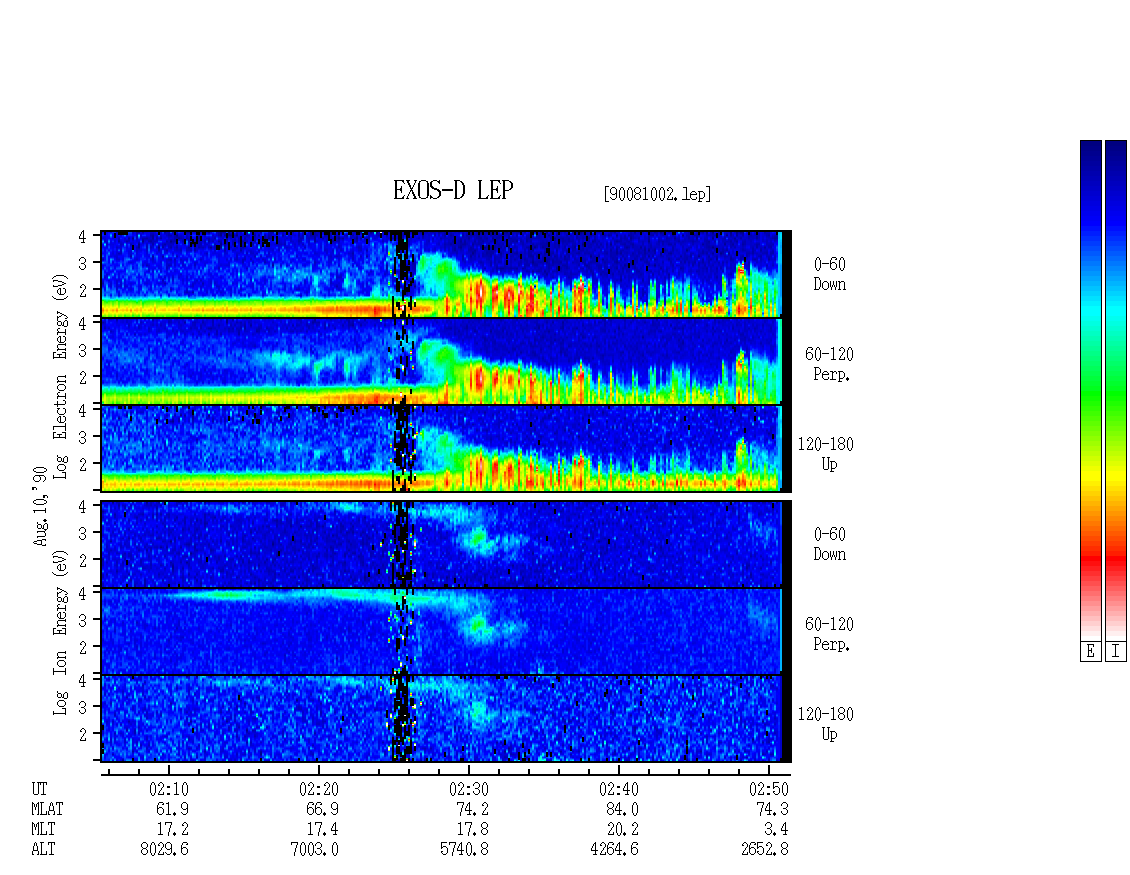Click the 02:10 UT tick label
The image size is (1130, 875).
[169, 789]
